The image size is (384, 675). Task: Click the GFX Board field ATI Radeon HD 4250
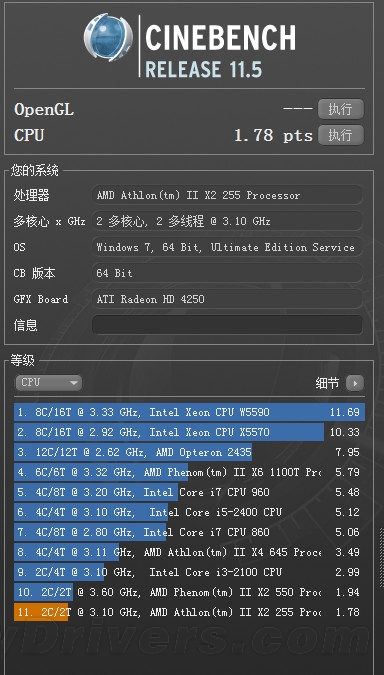pyautogui.click(x=227, y=299)
